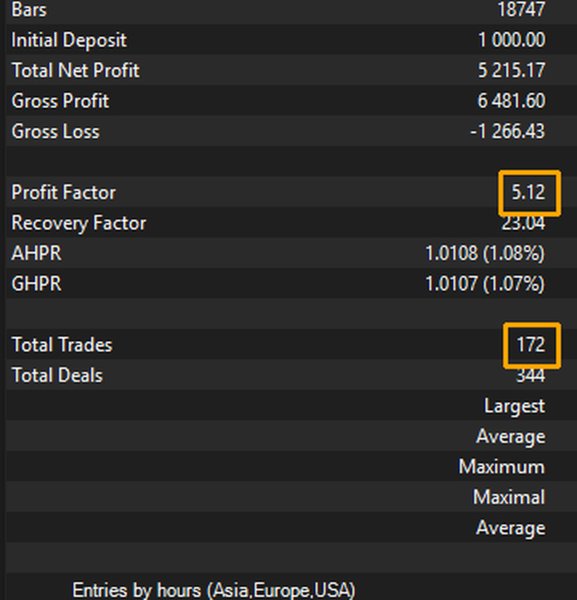Click the Maximum row heading

point(502,467)
